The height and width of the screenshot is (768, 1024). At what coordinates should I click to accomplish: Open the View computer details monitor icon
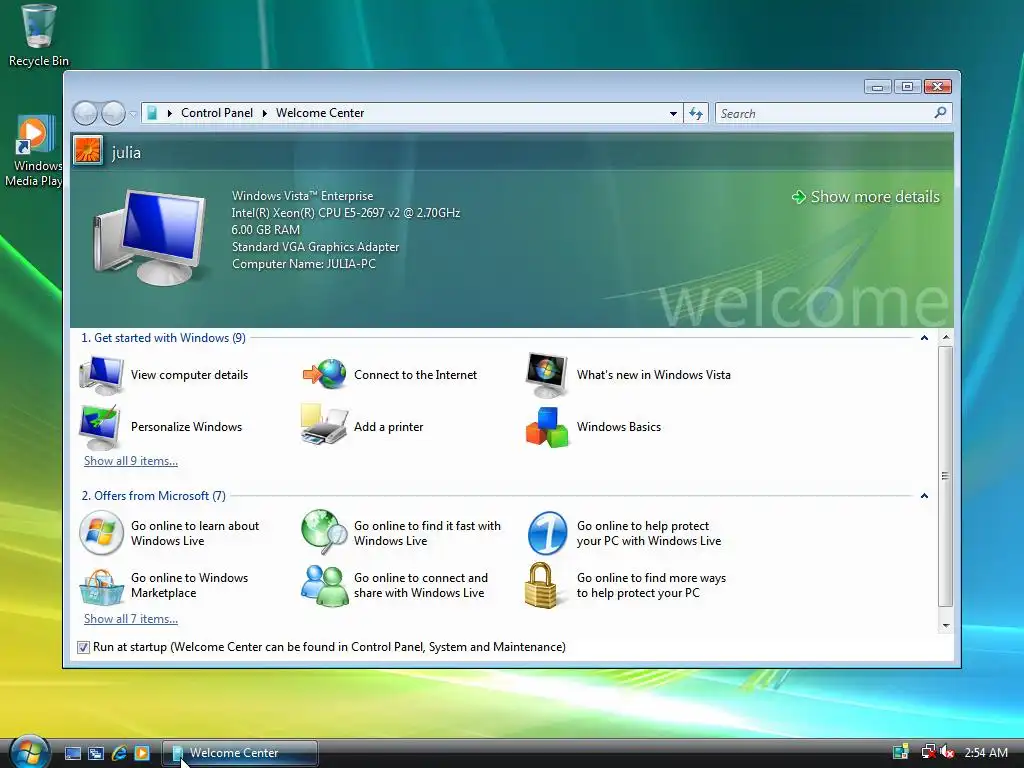tap(101, 375)
